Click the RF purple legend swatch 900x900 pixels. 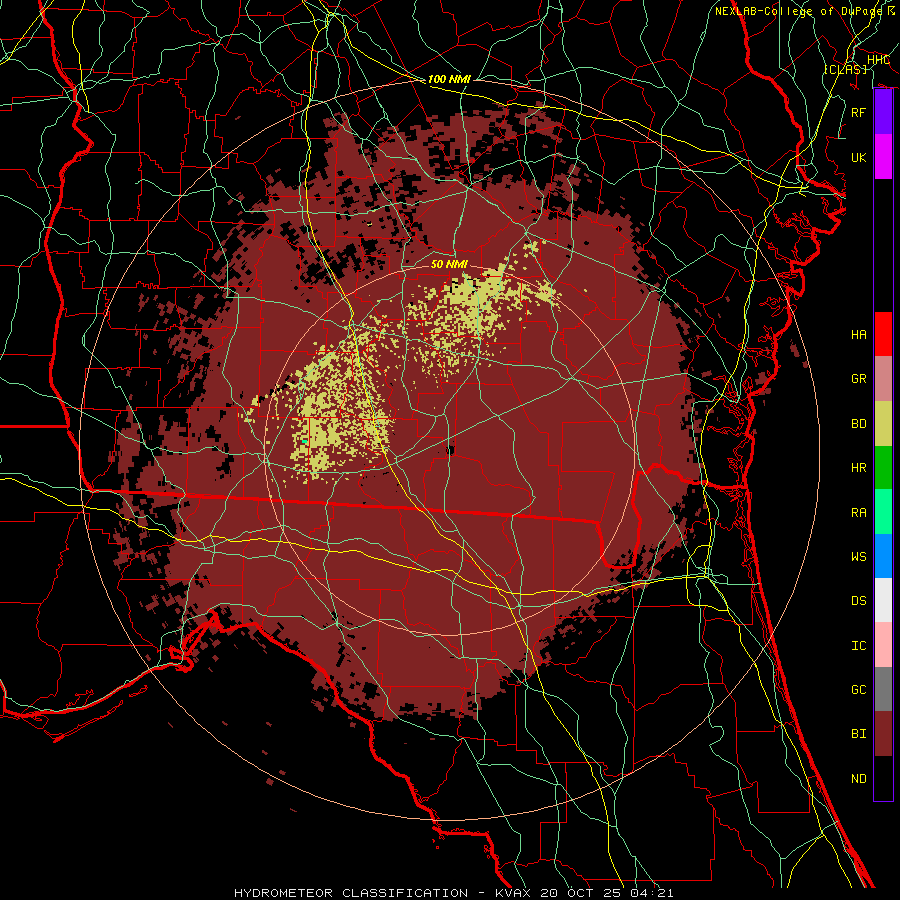pos(883,112)
